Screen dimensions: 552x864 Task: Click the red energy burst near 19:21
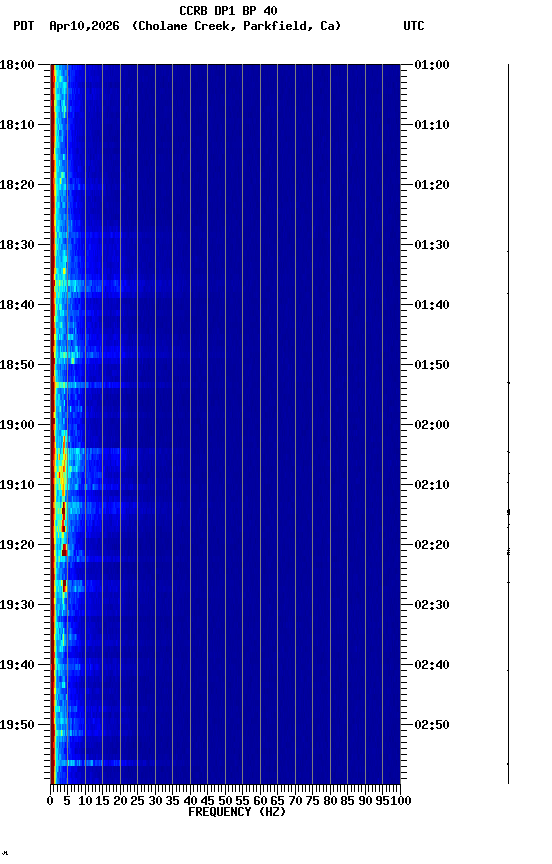click(x=64, y=550)
